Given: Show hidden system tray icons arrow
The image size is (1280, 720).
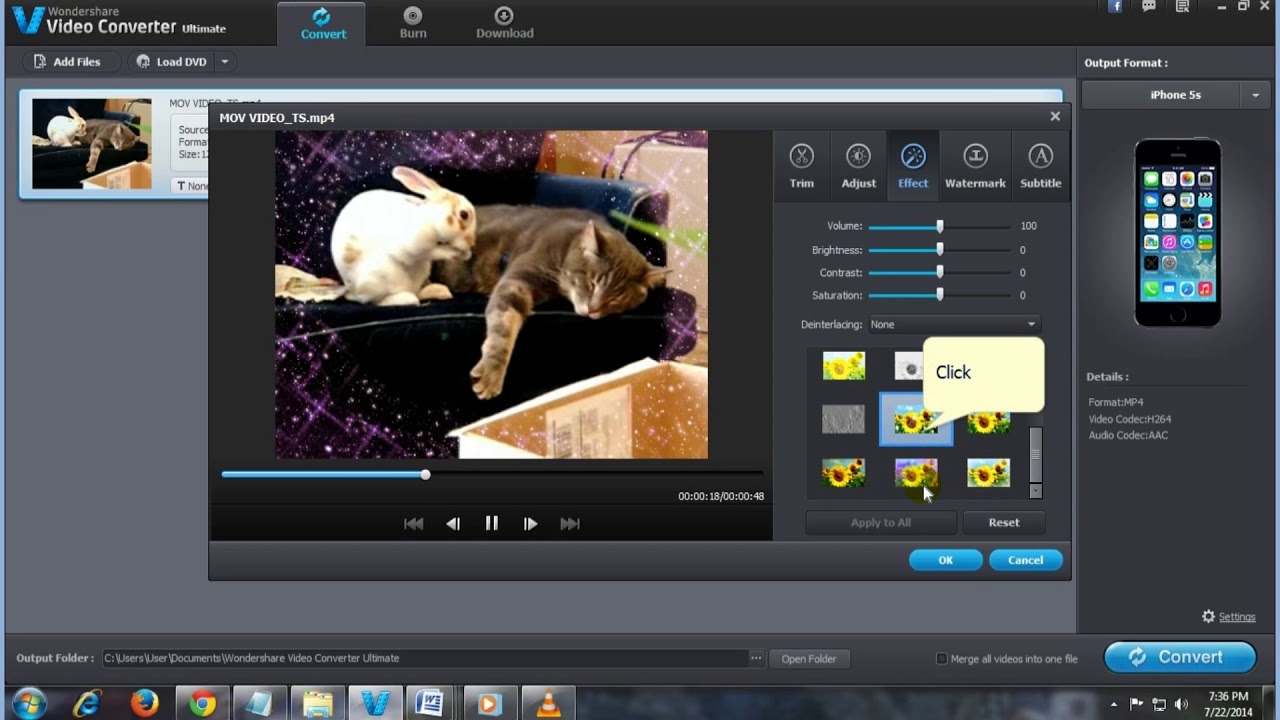Looking at the screenshot, I should coord(1114,704).
